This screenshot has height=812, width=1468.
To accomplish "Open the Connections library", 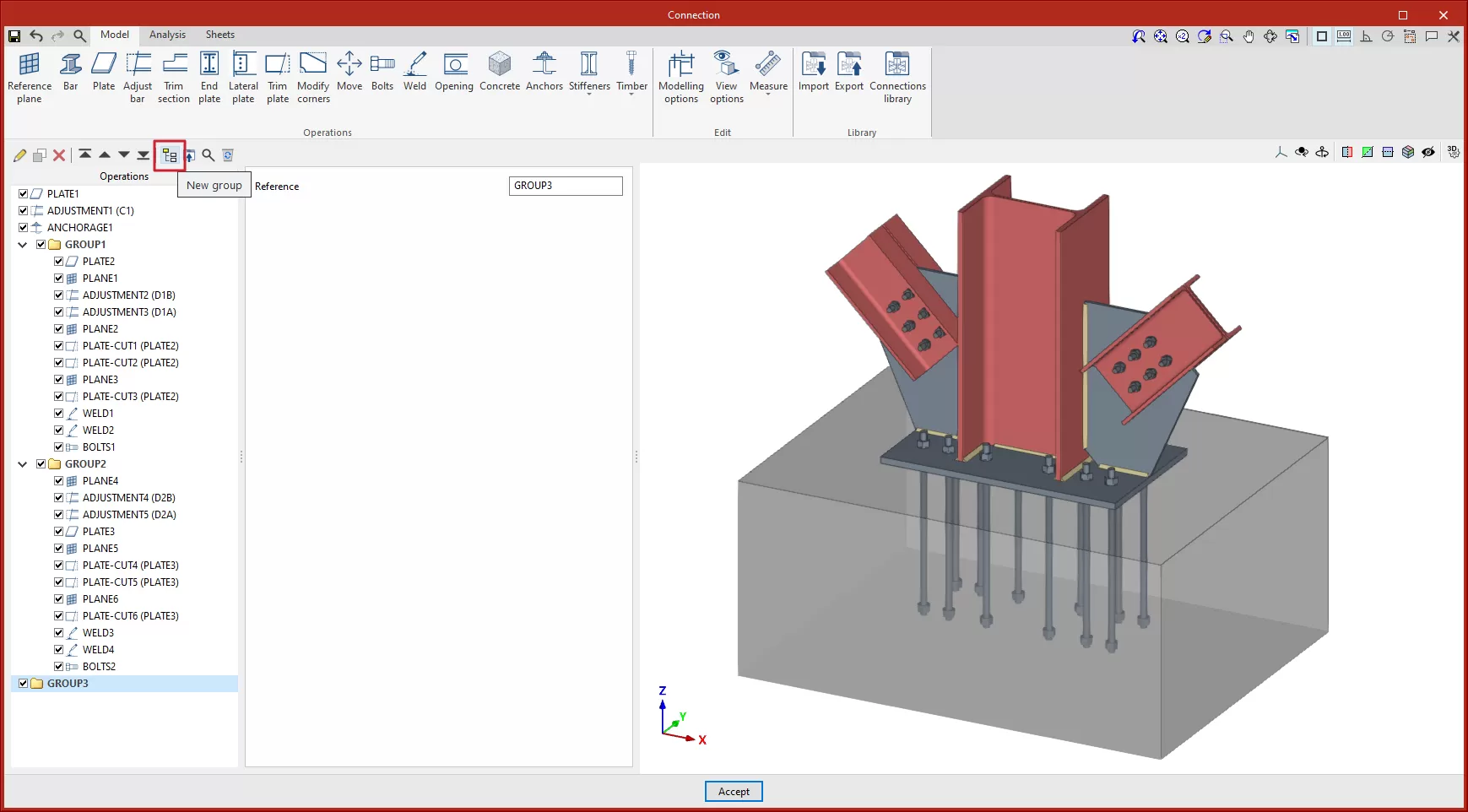I will pos(897,76).
